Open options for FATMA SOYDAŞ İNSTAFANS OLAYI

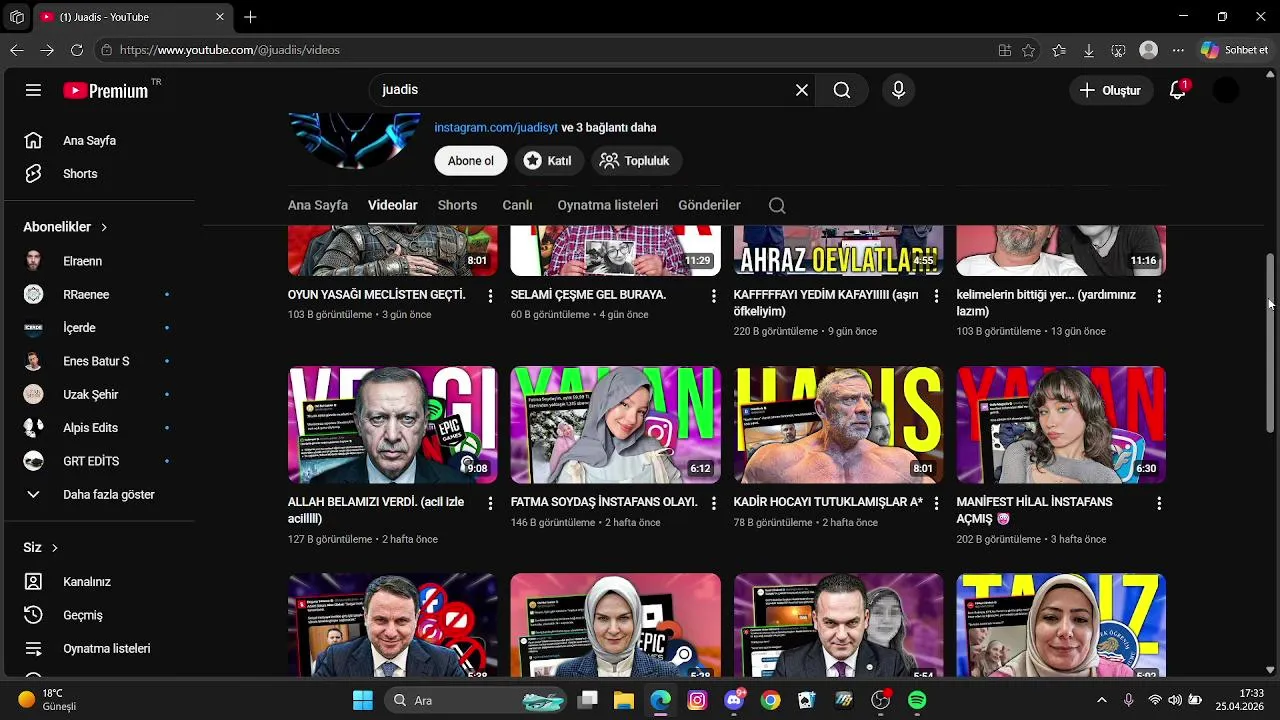(x=713, y=503)
